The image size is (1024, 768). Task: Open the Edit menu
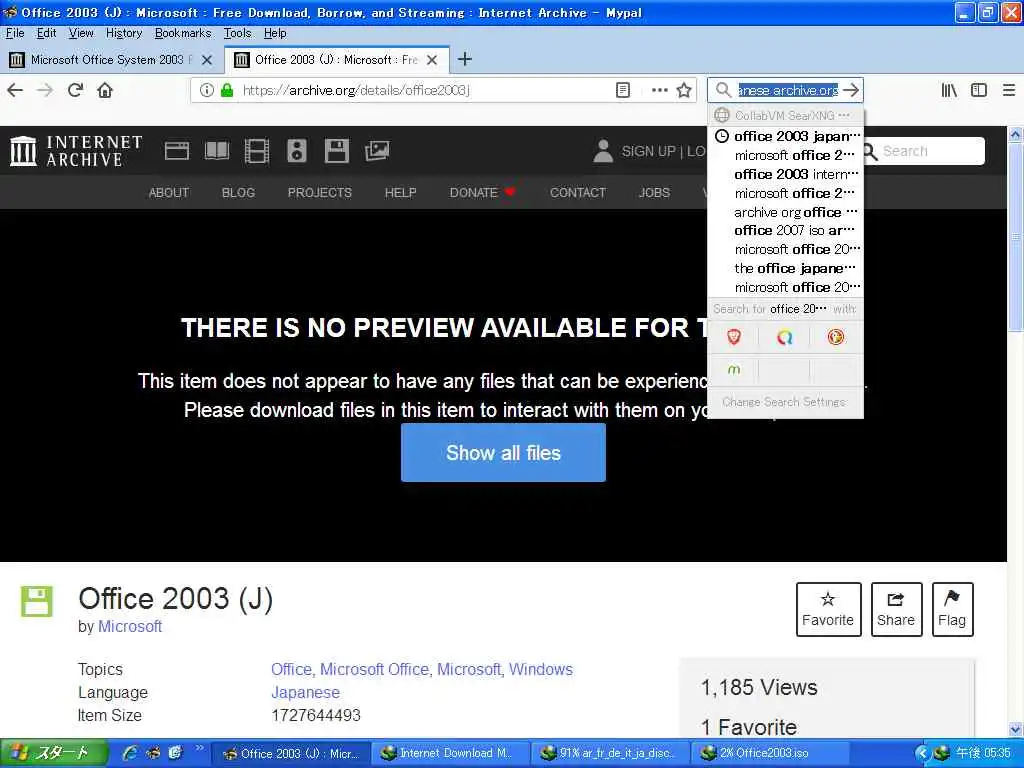pos(46,33)
